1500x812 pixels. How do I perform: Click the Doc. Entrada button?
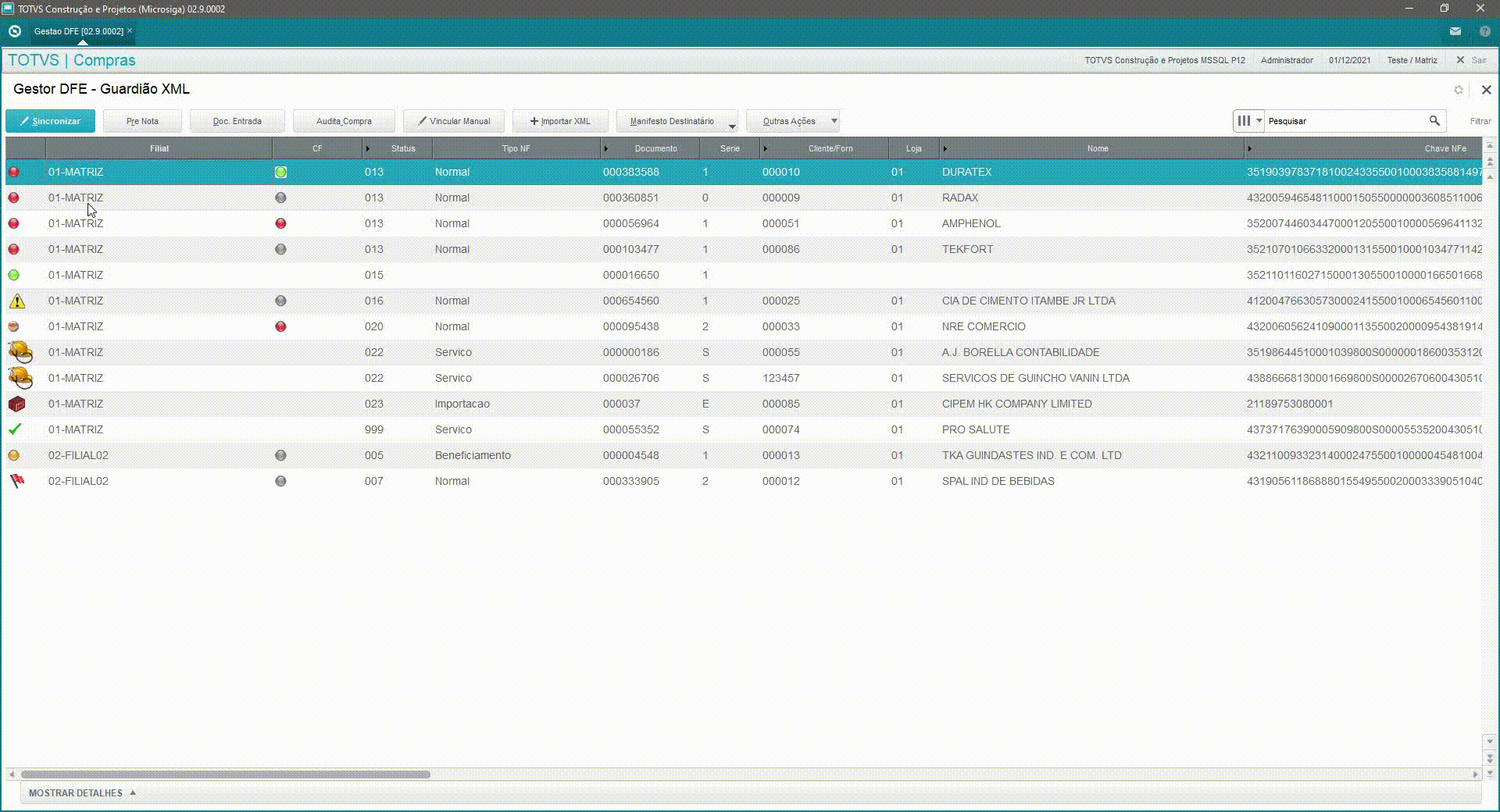tap(237, 121)
